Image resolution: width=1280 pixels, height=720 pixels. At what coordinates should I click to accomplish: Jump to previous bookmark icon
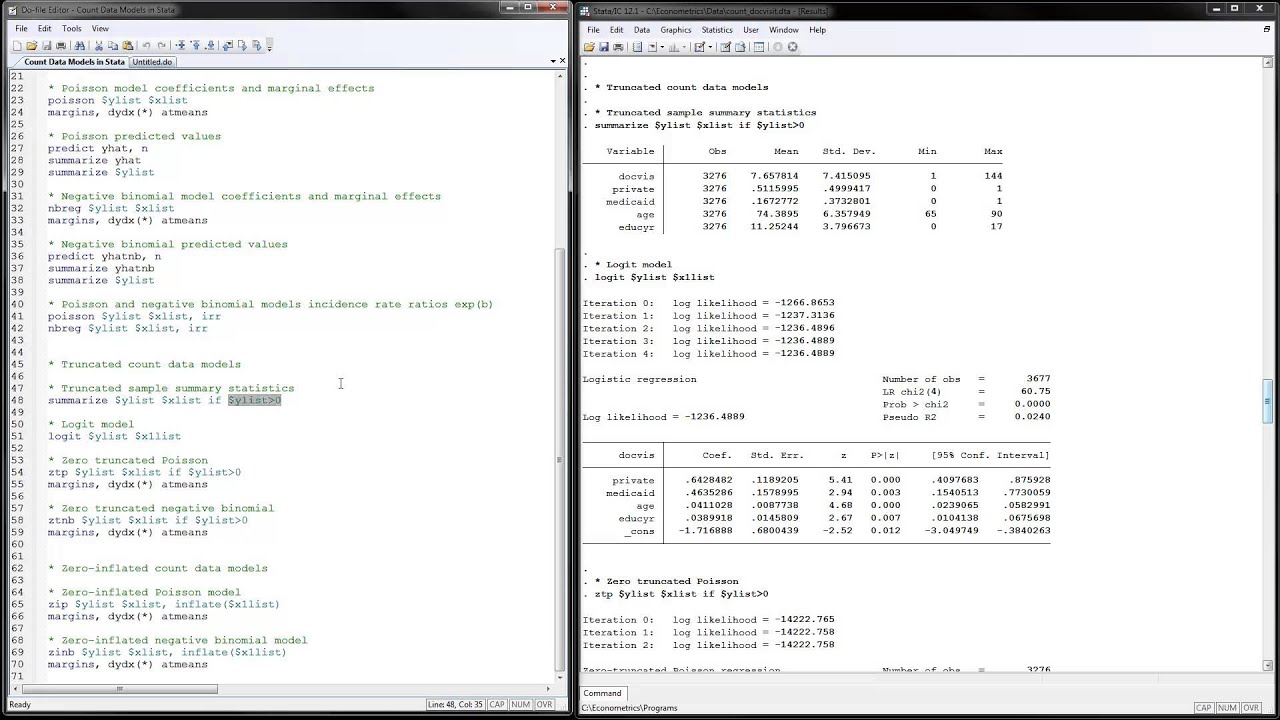click(196, 45)
